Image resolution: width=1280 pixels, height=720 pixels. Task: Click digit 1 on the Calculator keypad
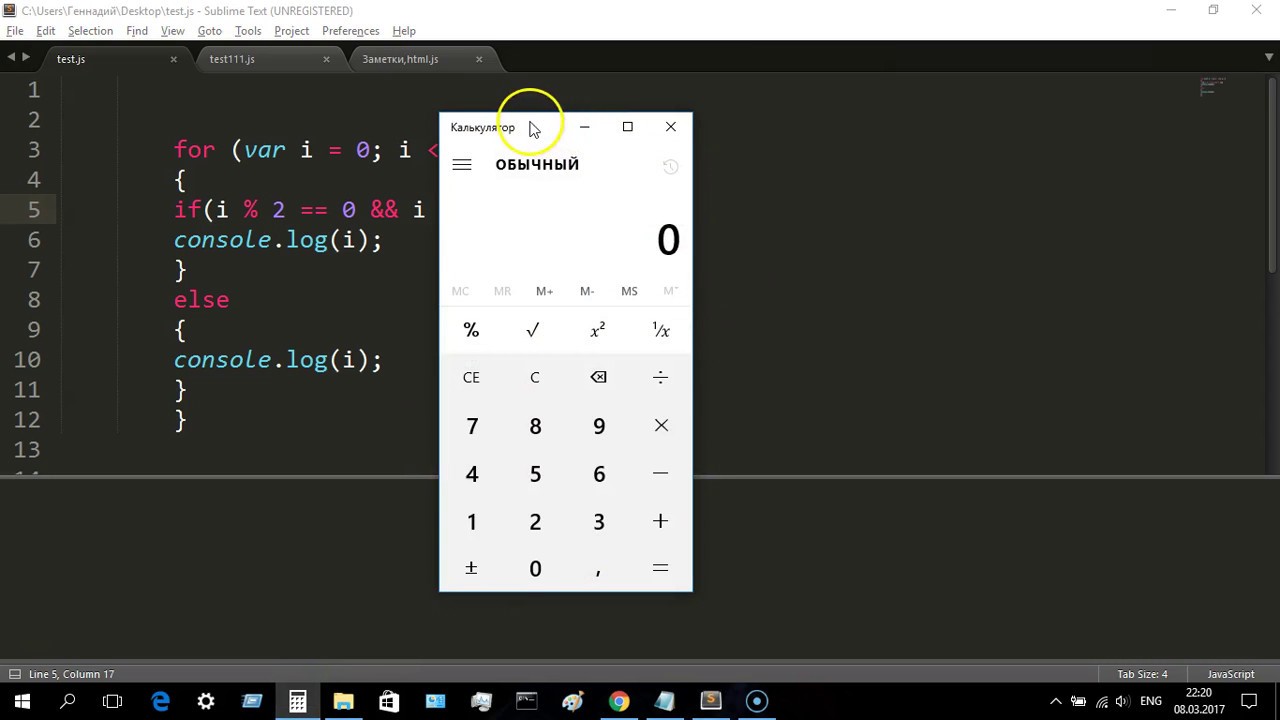point(471,521)
